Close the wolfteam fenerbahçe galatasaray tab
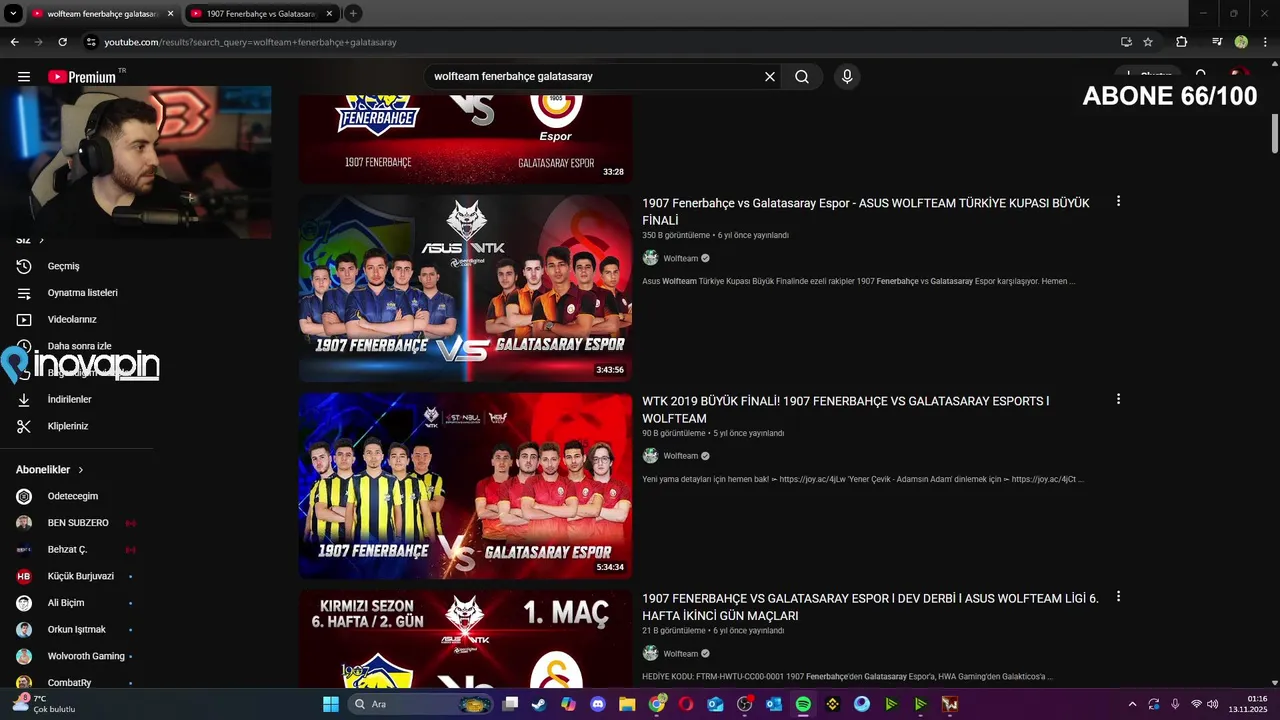Image resolution: width=1280 pixels, height=720 pixels. pyautogui.click(x=170, y=14)
